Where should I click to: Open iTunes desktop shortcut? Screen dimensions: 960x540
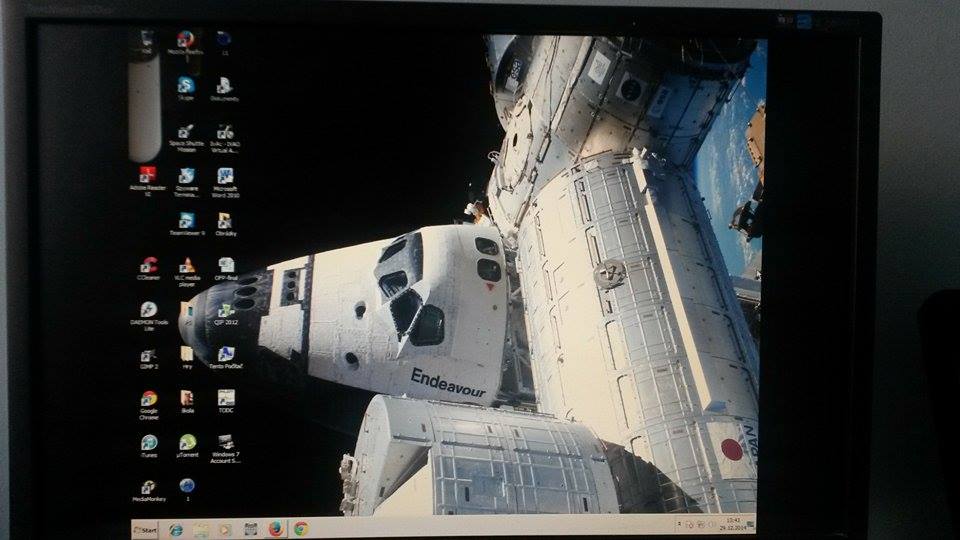149,443
